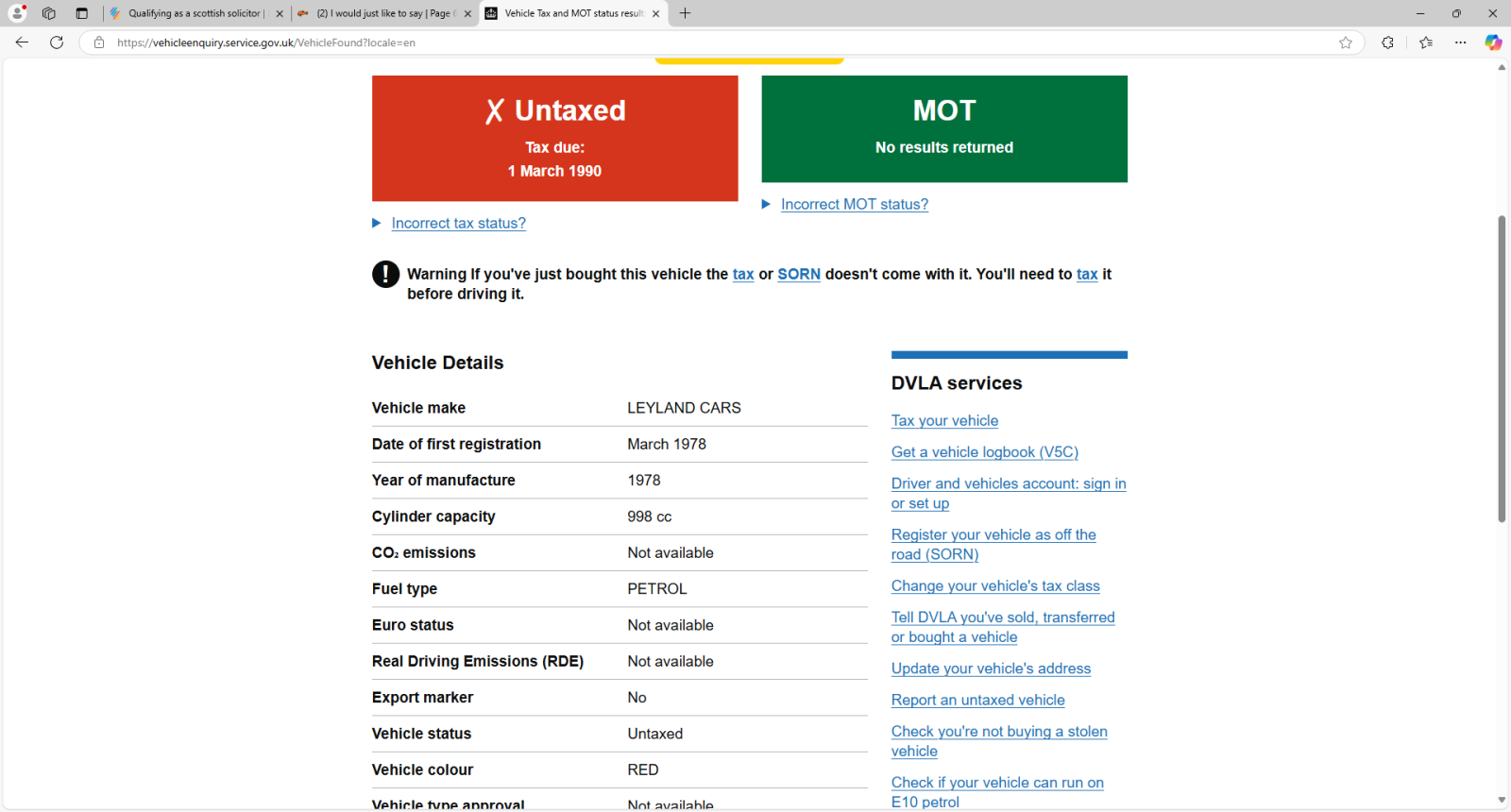Follow the 'tax it' link in warning
This screenshot has width=1511, height=812.
point(1087,275)
